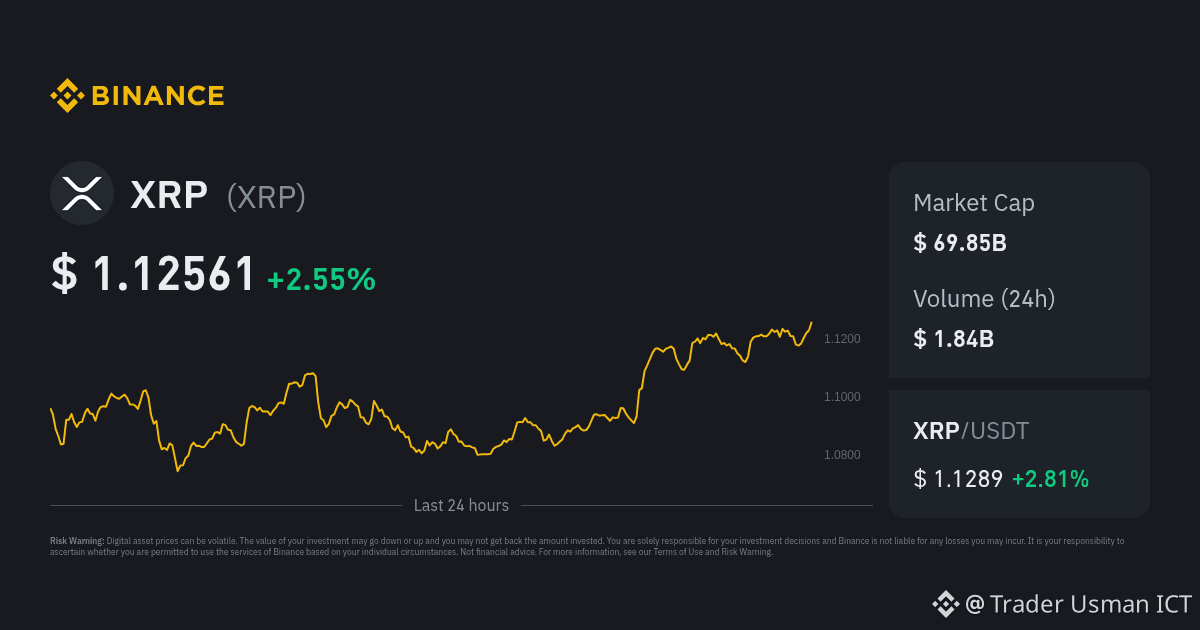Click the 1.0800 chart axis label
Screen dimensions: 1200x630
842,455
